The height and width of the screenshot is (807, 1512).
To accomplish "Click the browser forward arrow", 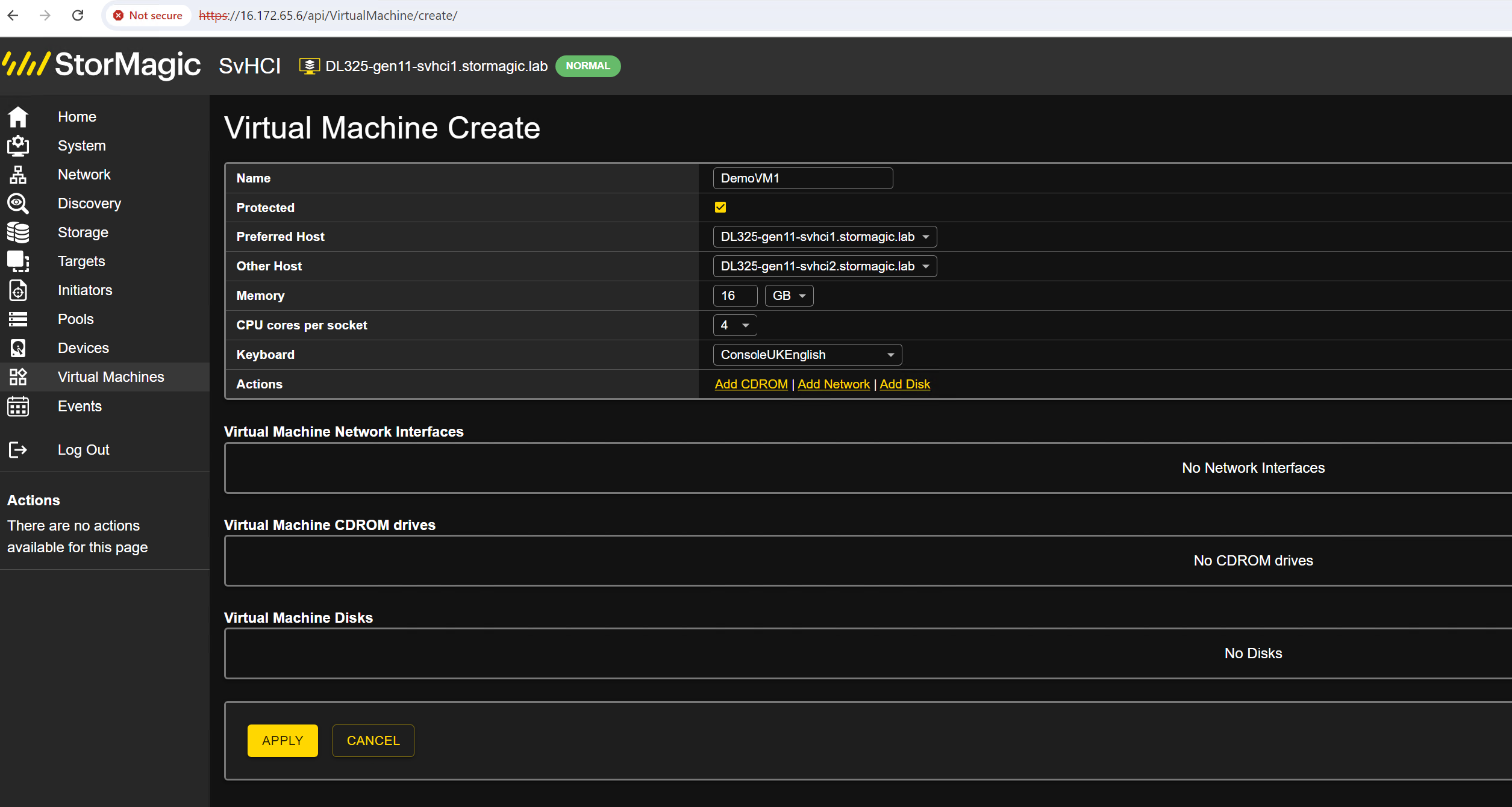I will click(x=45, y=16).
